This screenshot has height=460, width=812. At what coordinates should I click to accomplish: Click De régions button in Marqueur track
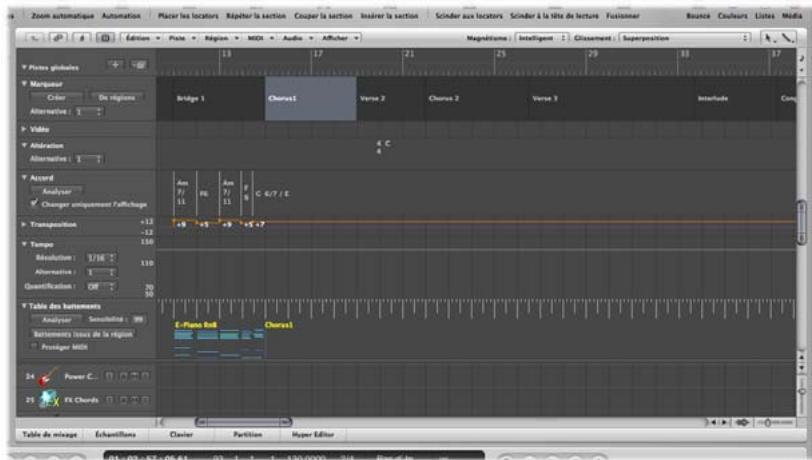pyautogui.click(x=117, y=97)
